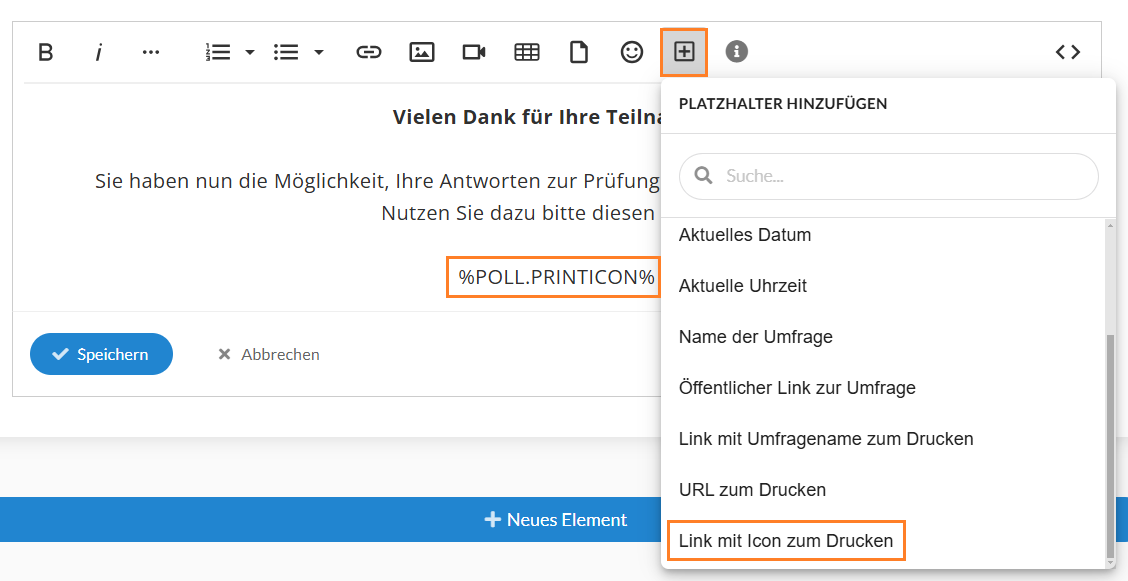Expand bulleted list style dropdown arrow

(x=319, y=52)
